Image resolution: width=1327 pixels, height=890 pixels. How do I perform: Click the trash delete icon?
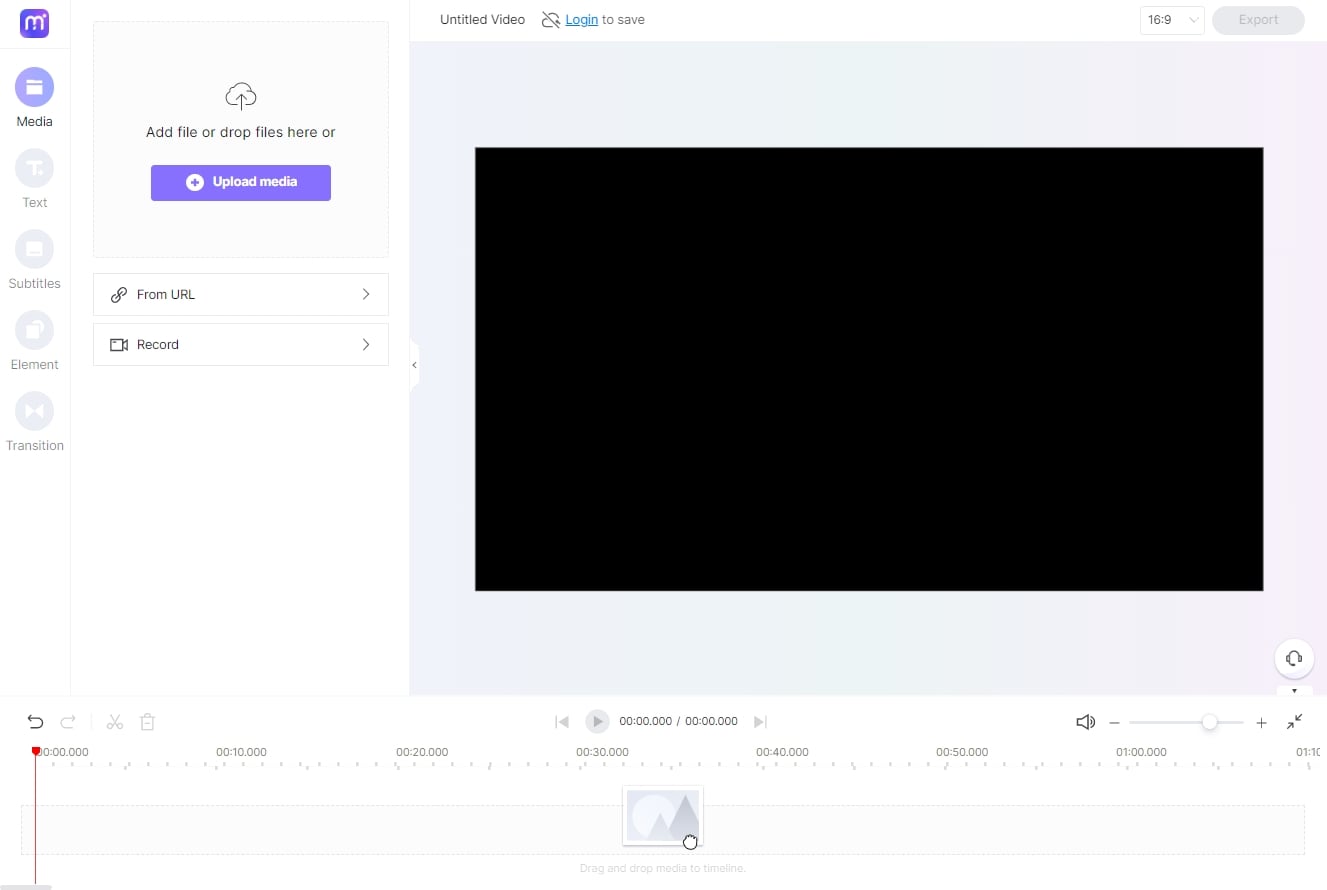[147, 721]
